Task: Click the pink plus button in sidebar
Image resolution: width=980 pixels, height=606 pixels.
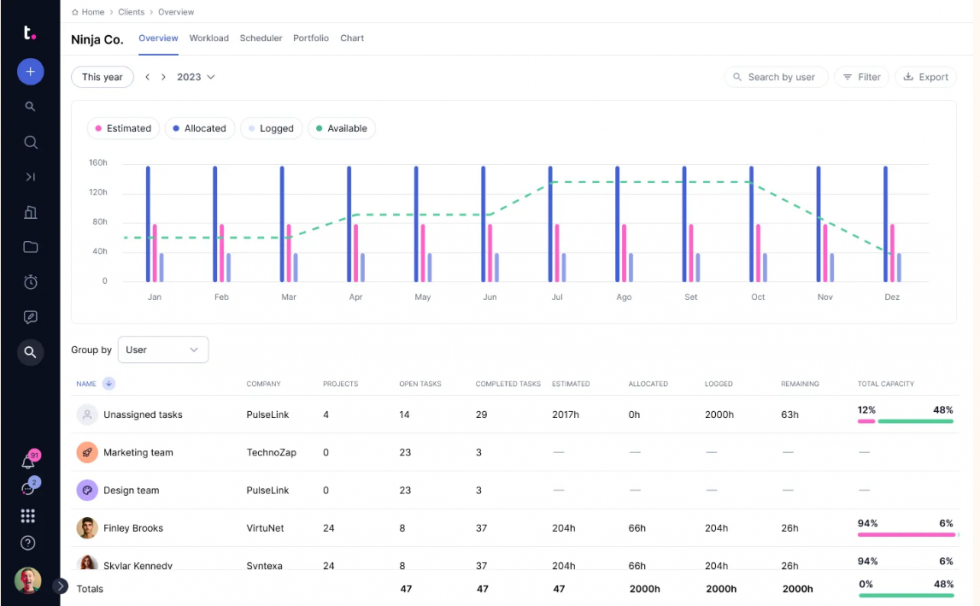Action: 30,71
